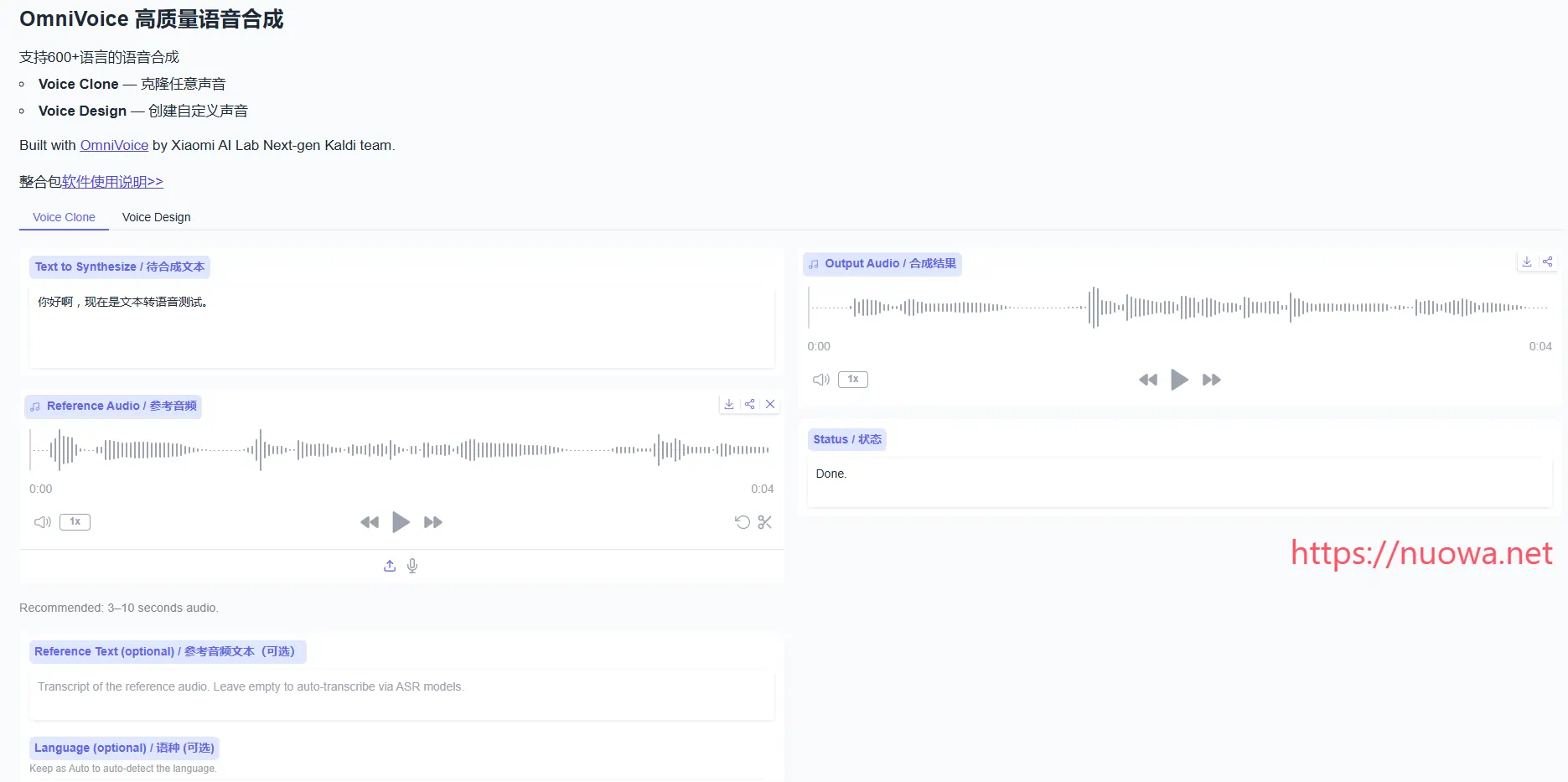The height and width of the screenshot is (782, 1568).
Task: Seek position on output audio waveform
Action: (1173, 307)
